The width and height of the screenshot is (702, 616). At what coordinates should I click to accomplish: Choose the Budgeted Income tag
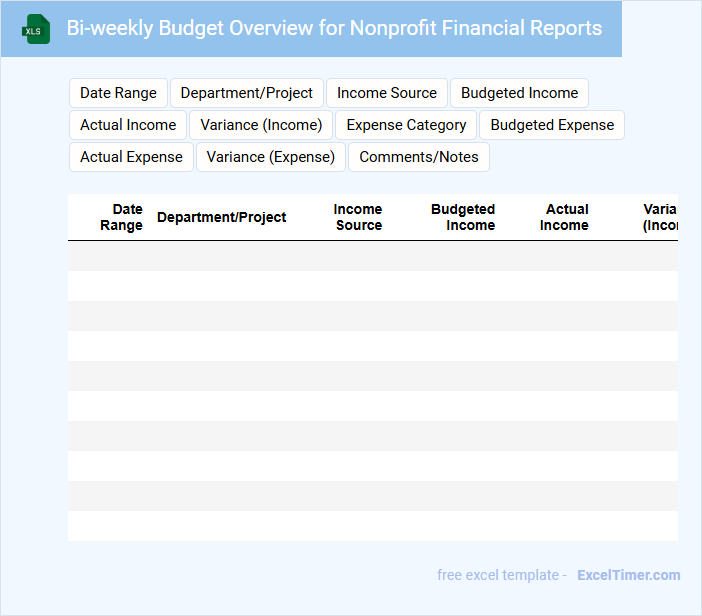(519, 93)
